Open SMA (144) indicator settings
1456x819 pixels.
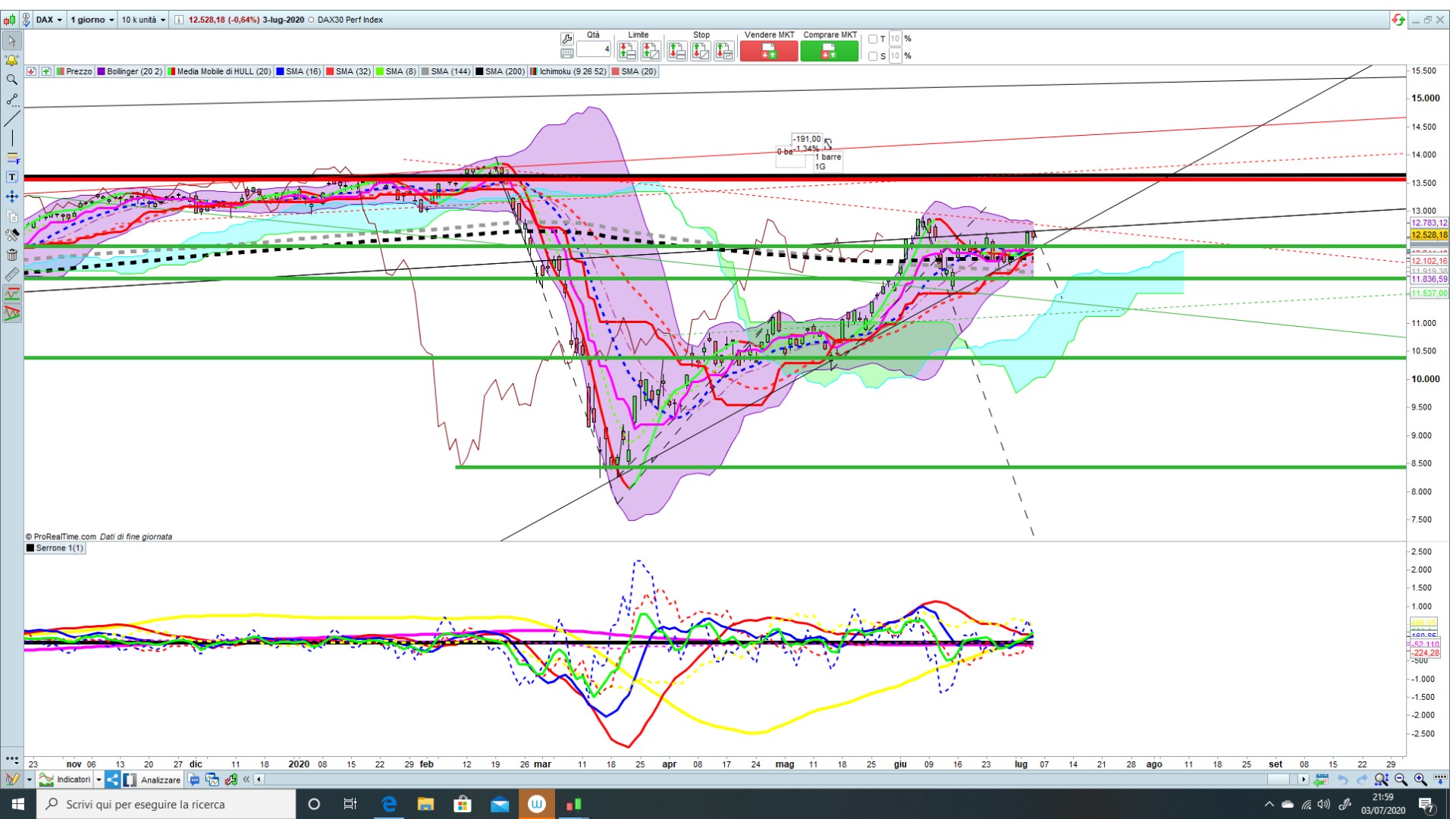(446, 71)
